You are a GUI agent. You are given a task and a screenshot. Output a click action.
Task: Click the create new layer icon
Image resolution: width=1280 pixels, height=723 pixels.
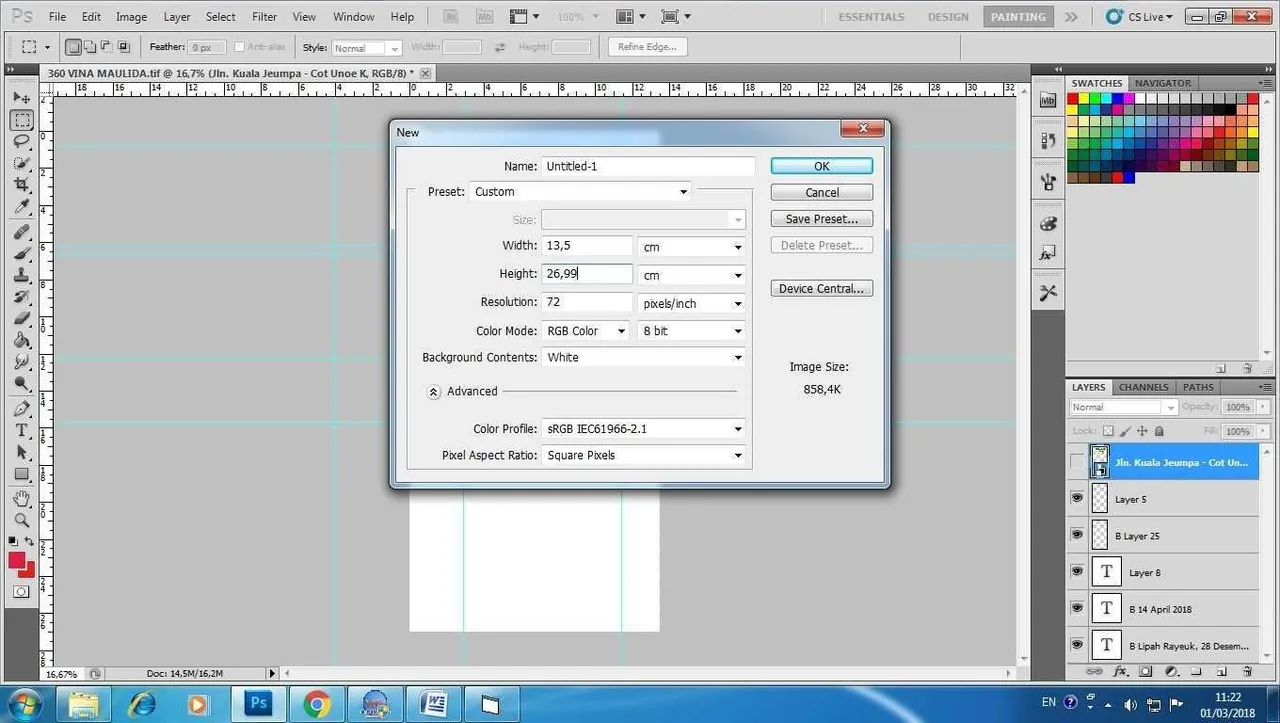[1222, 672]
